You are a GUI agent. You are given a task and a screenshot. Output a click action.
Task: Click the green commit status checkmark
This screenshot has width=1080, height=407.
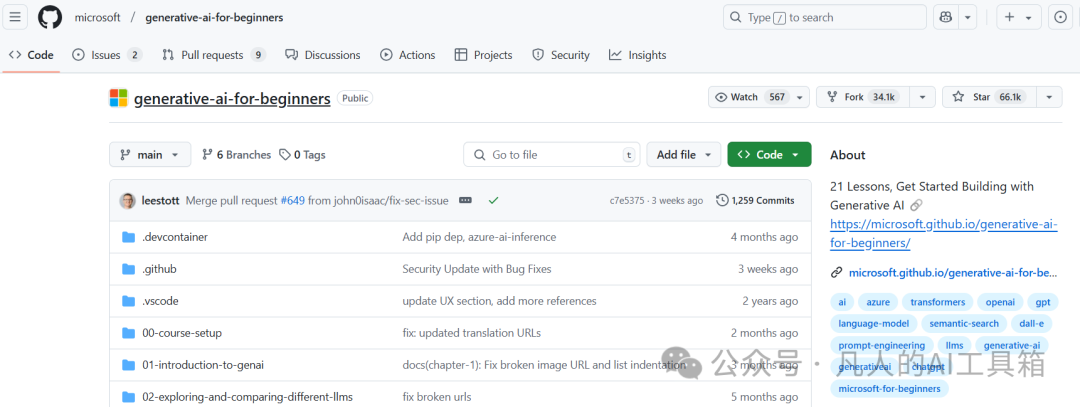point(493,201)
